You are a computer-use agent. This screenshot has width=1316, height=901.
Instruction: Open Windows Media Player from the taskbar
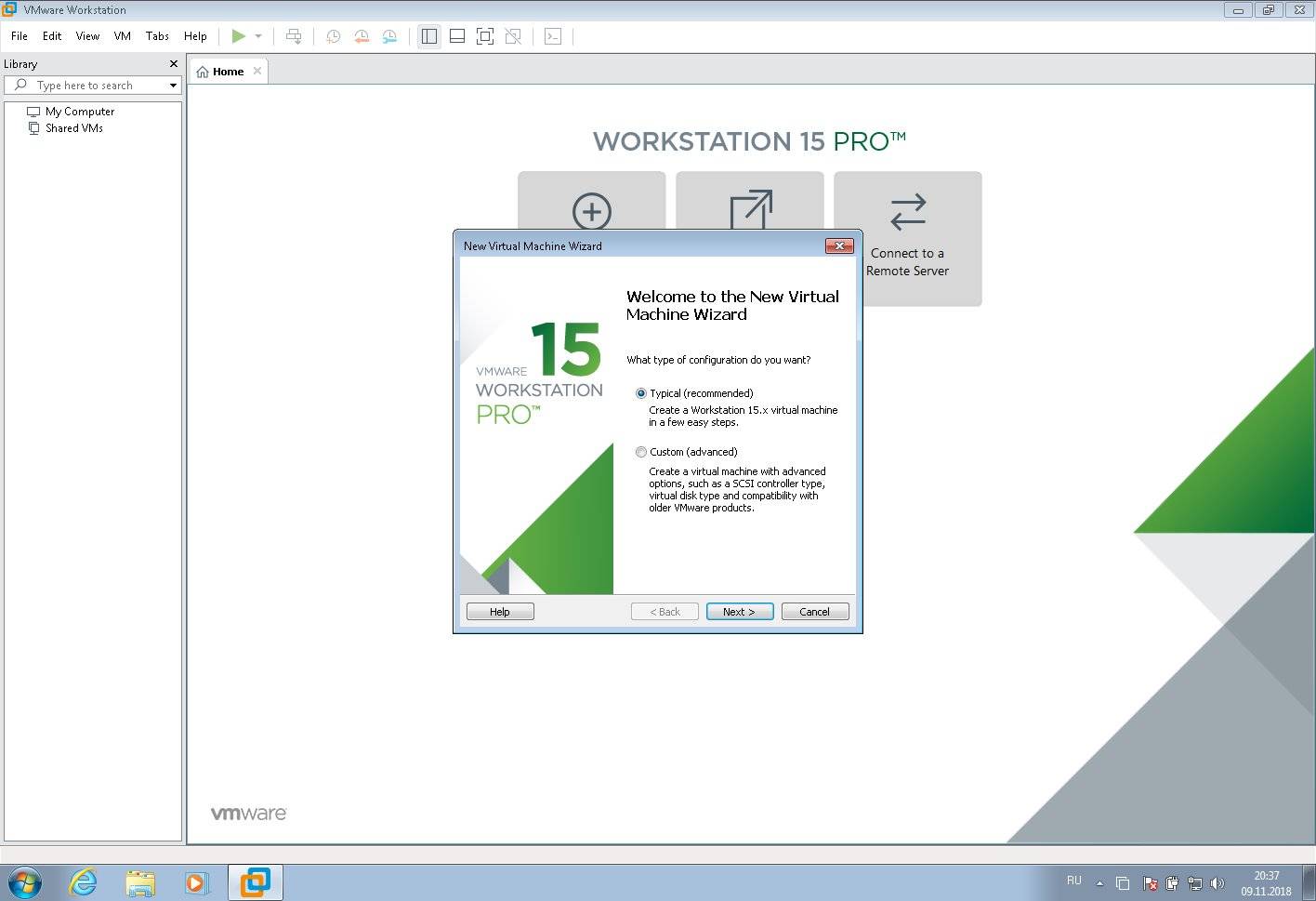pyautogui.click(x=196, y=882)
